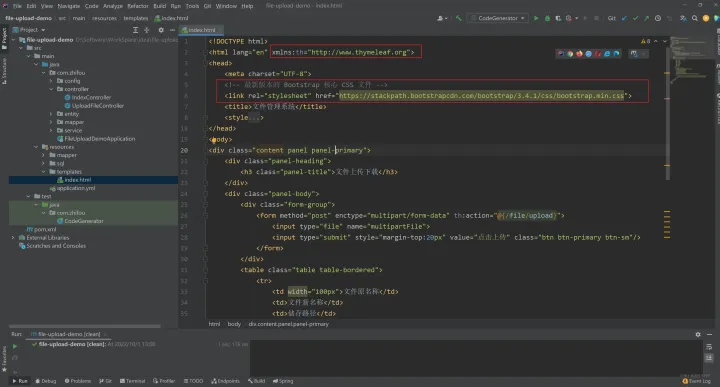The width and height of the screenshot is (720, 387).
Task: Select pom.xml in the project tree
Action: pyautogui.click(x=41, y=230)
